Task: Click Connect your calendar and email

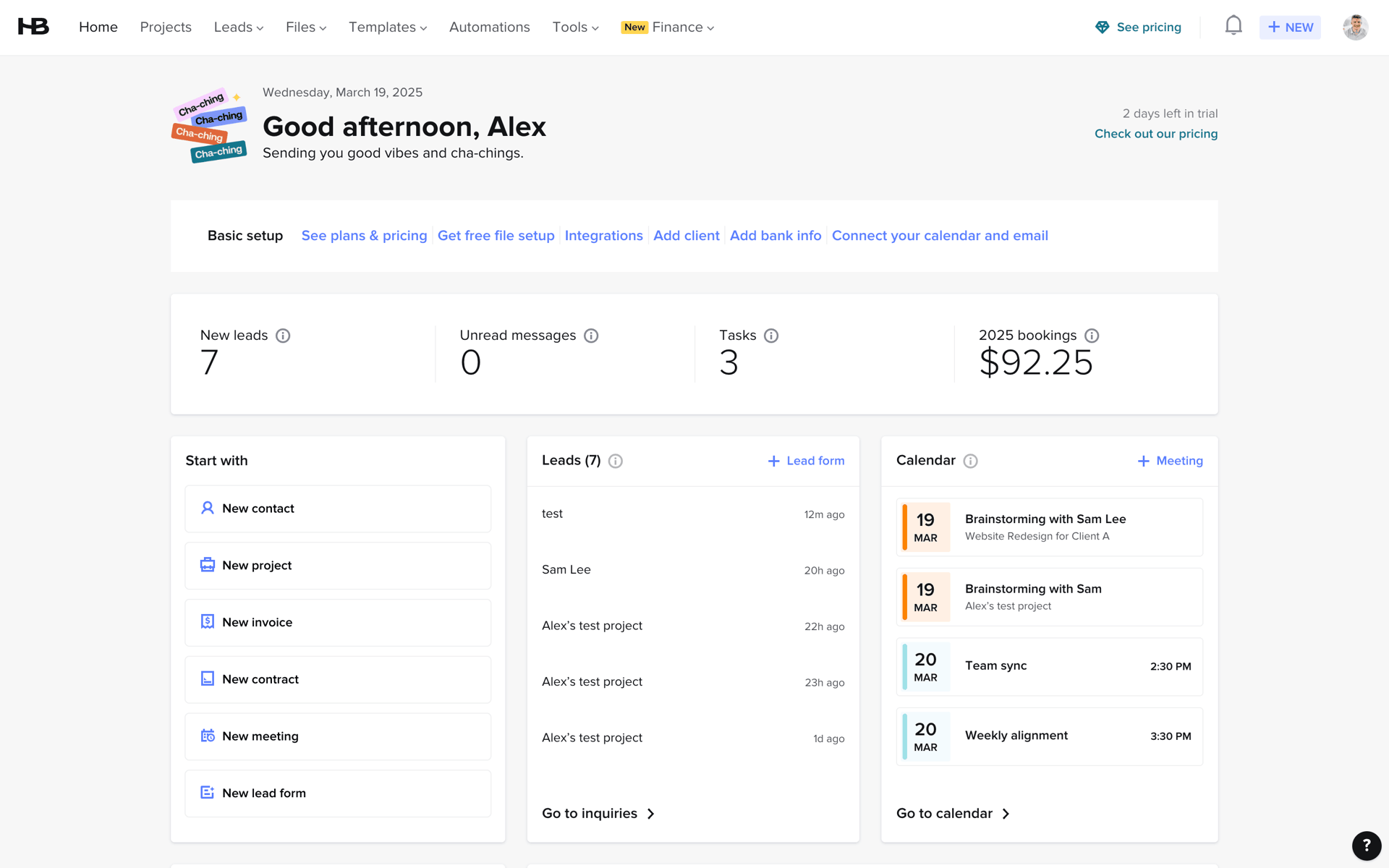Action: click(x=940, y=236)
